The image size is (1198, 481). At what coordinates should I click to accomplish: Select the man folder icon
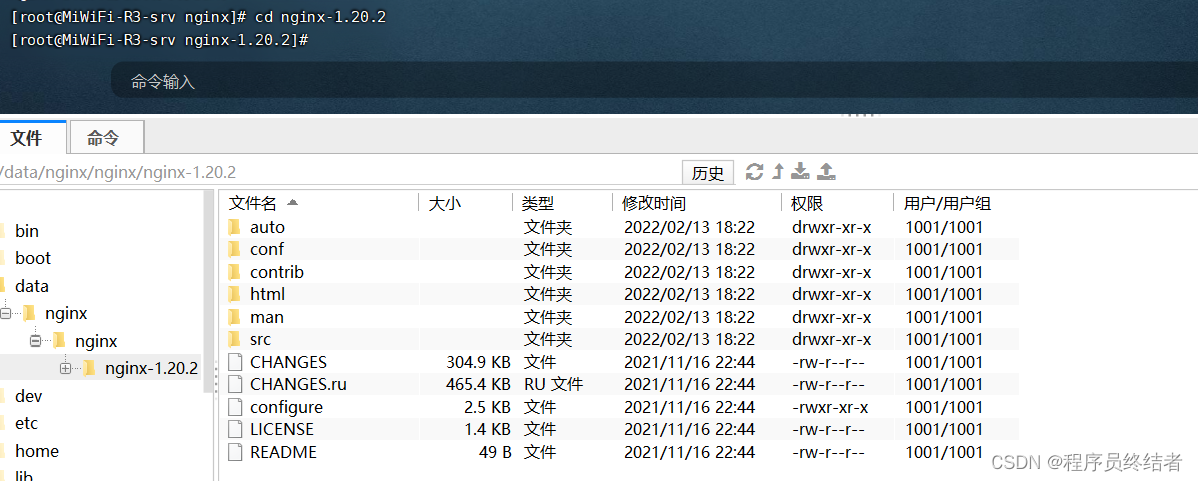pyautogui.click(x=235, y=317)
